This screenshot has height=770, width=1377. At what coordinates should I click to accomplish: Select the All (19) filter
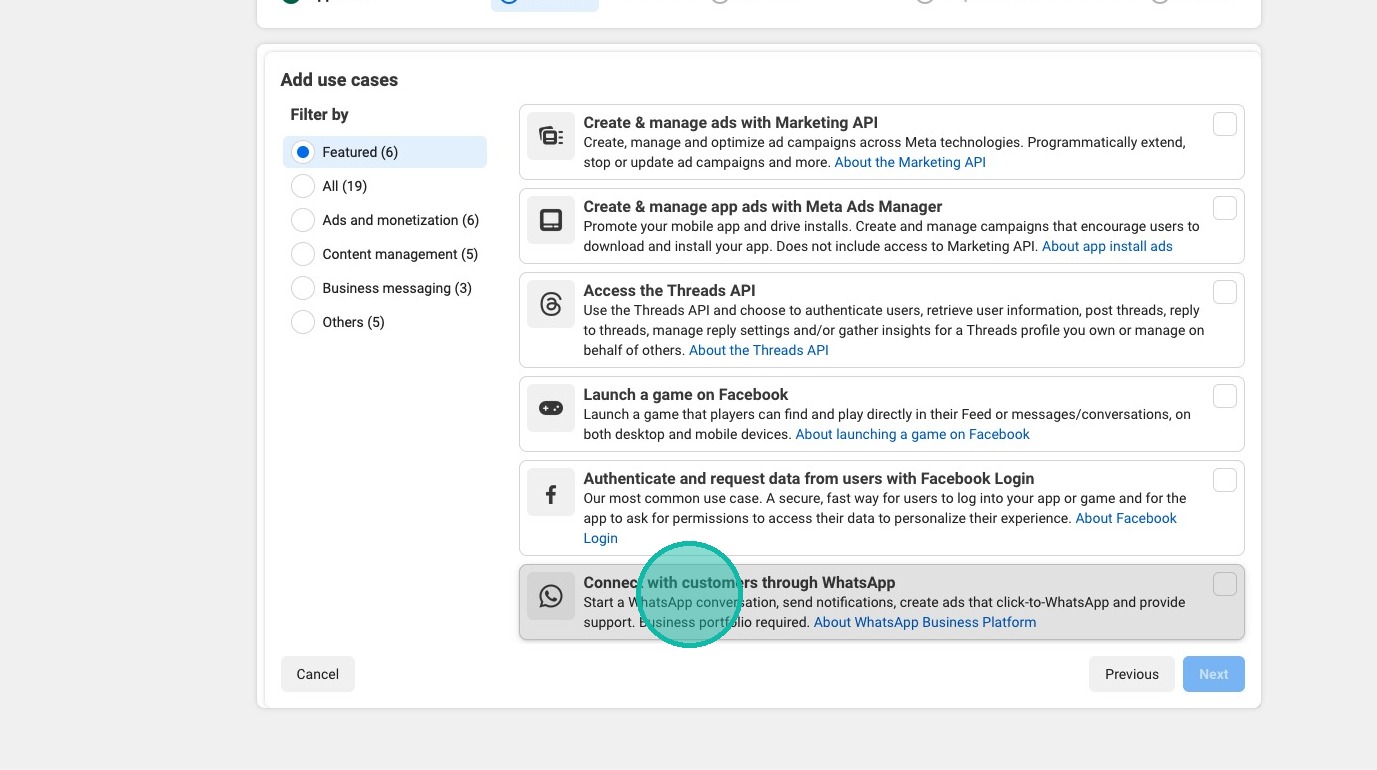point(303,186)
